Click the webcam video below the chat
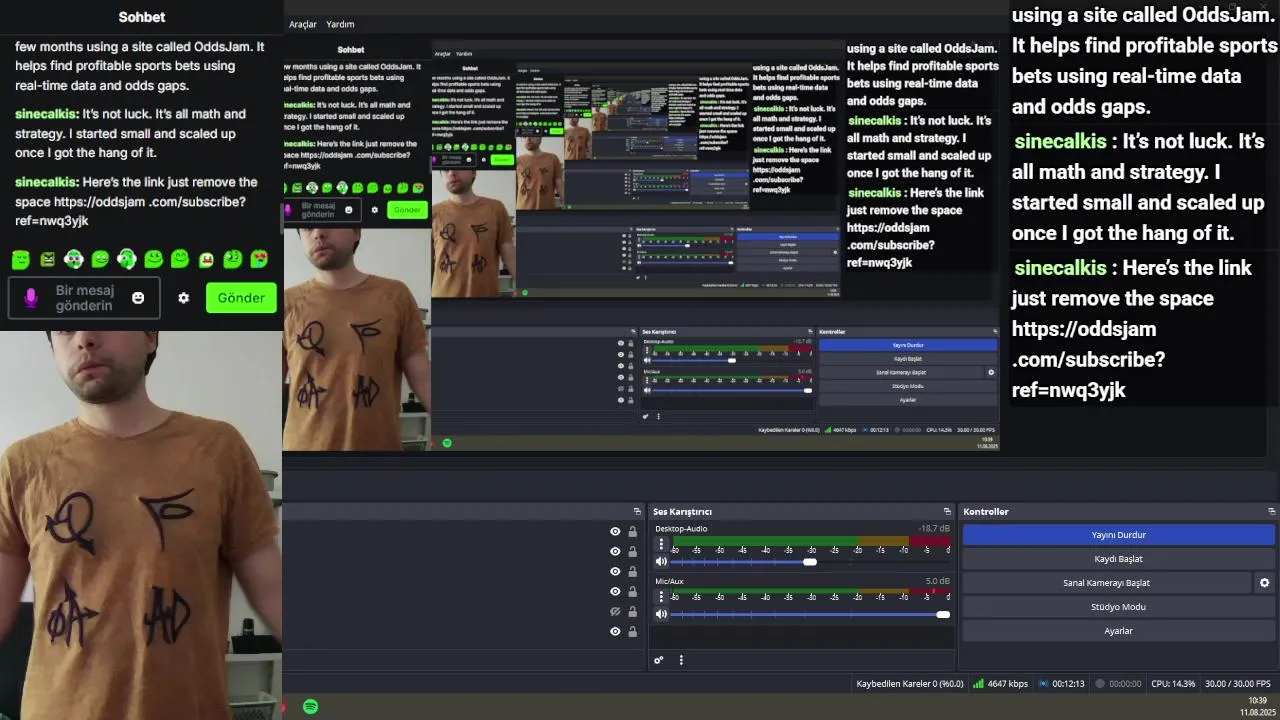Viewport: 1280px width, 720px height. [140, 525]
